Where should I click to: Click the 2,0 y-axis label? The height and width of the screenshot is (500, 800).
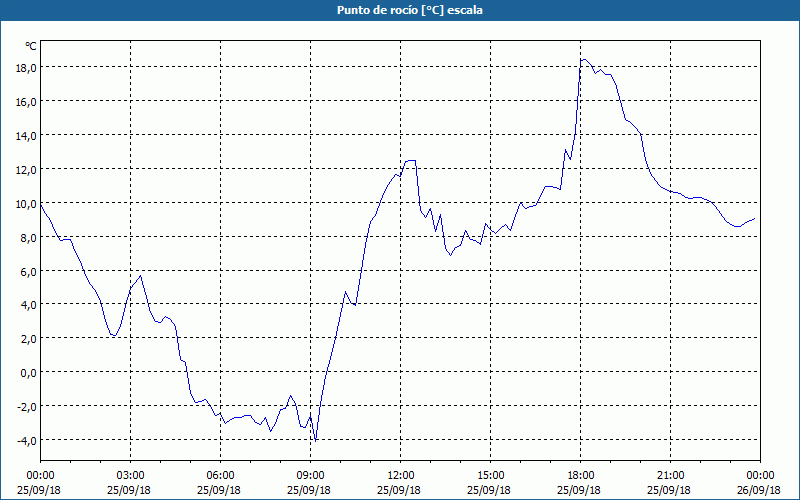pos(28,339)
